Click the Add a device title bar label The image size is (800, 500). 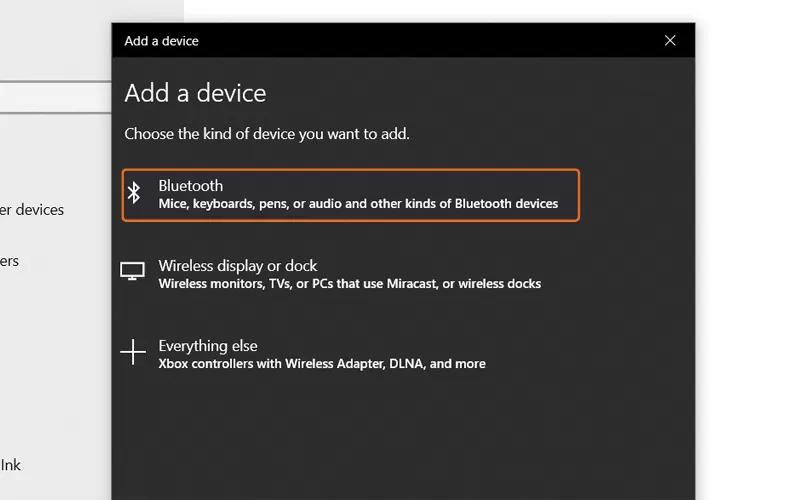point(161,41)
